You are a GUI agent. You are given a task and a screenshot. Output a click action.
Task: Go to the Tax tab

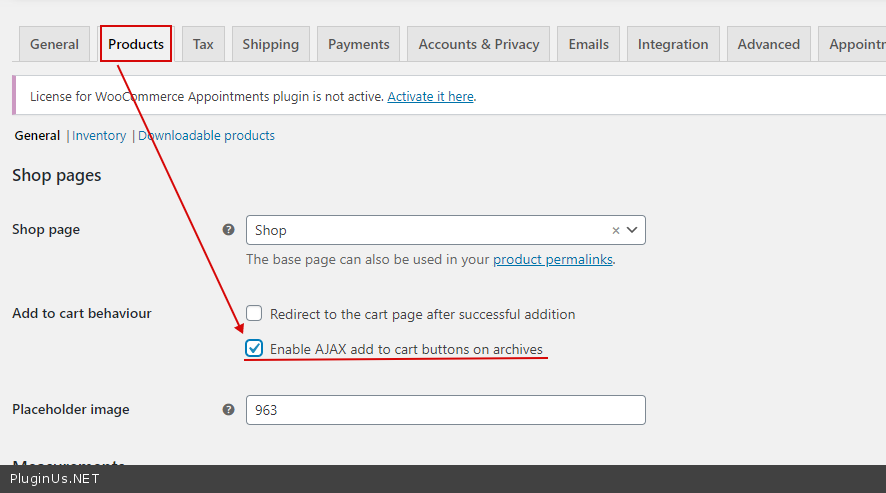[203, 44]
